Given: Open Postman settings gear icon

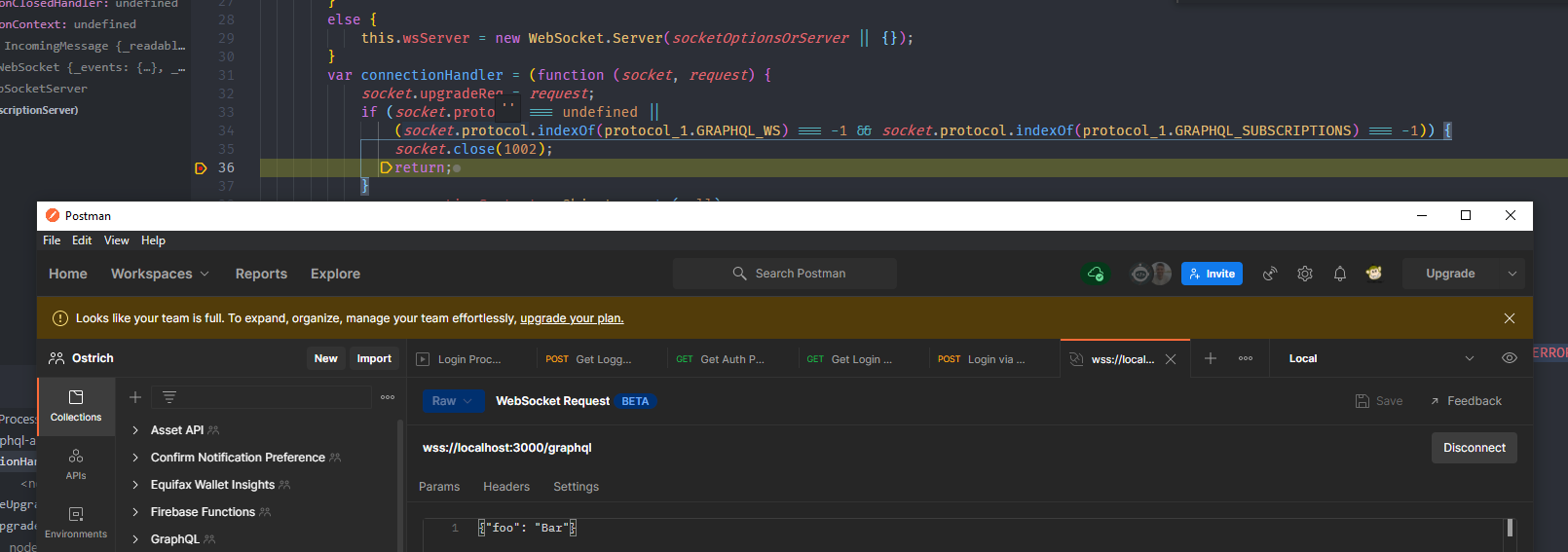Looking at the screenshot, I should [x=1305, y=274].
